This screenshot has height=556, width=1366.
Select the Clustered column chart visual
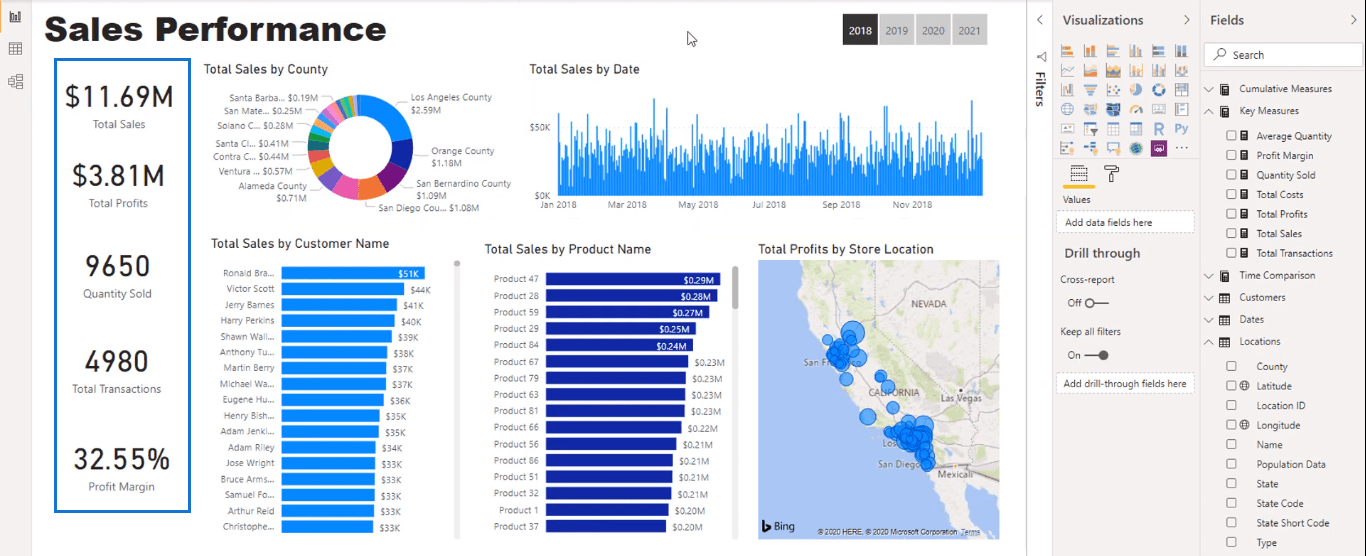click(1136, 51)
